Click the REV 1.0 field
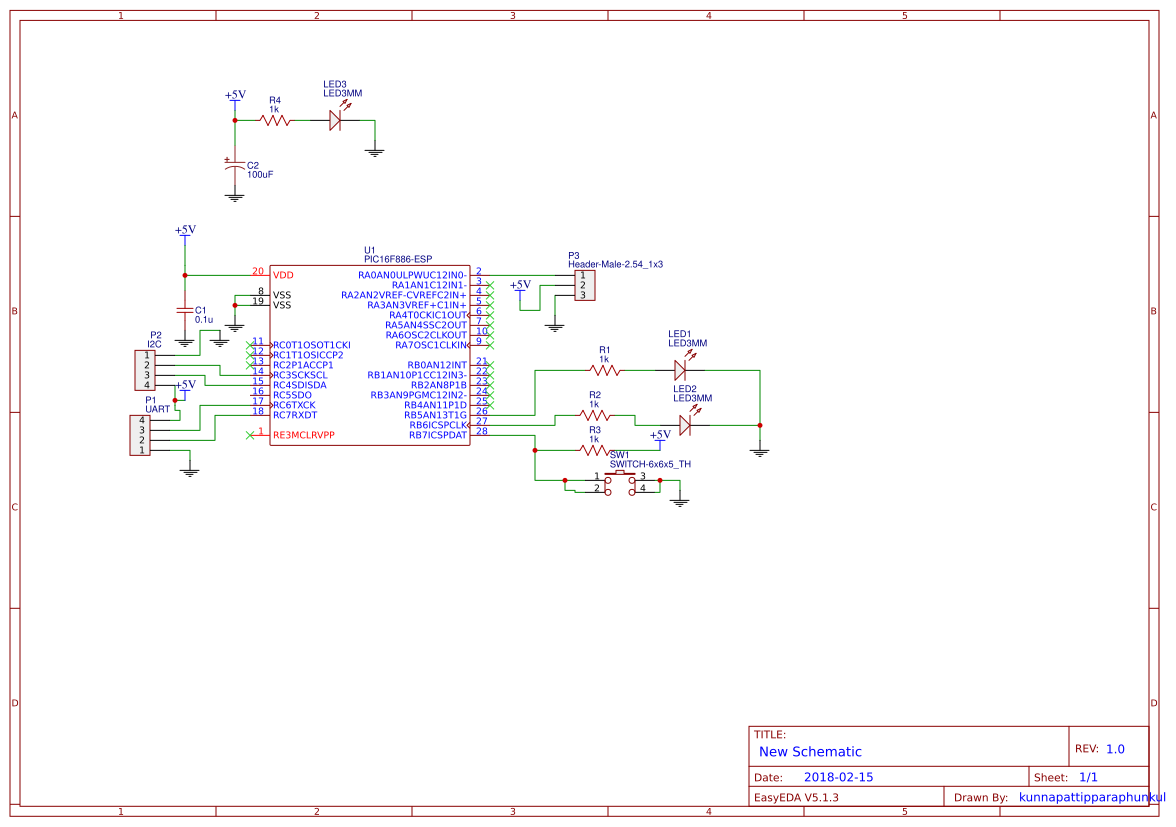The height and width of the screenshot is (827, 1176). click(1100, 749)
